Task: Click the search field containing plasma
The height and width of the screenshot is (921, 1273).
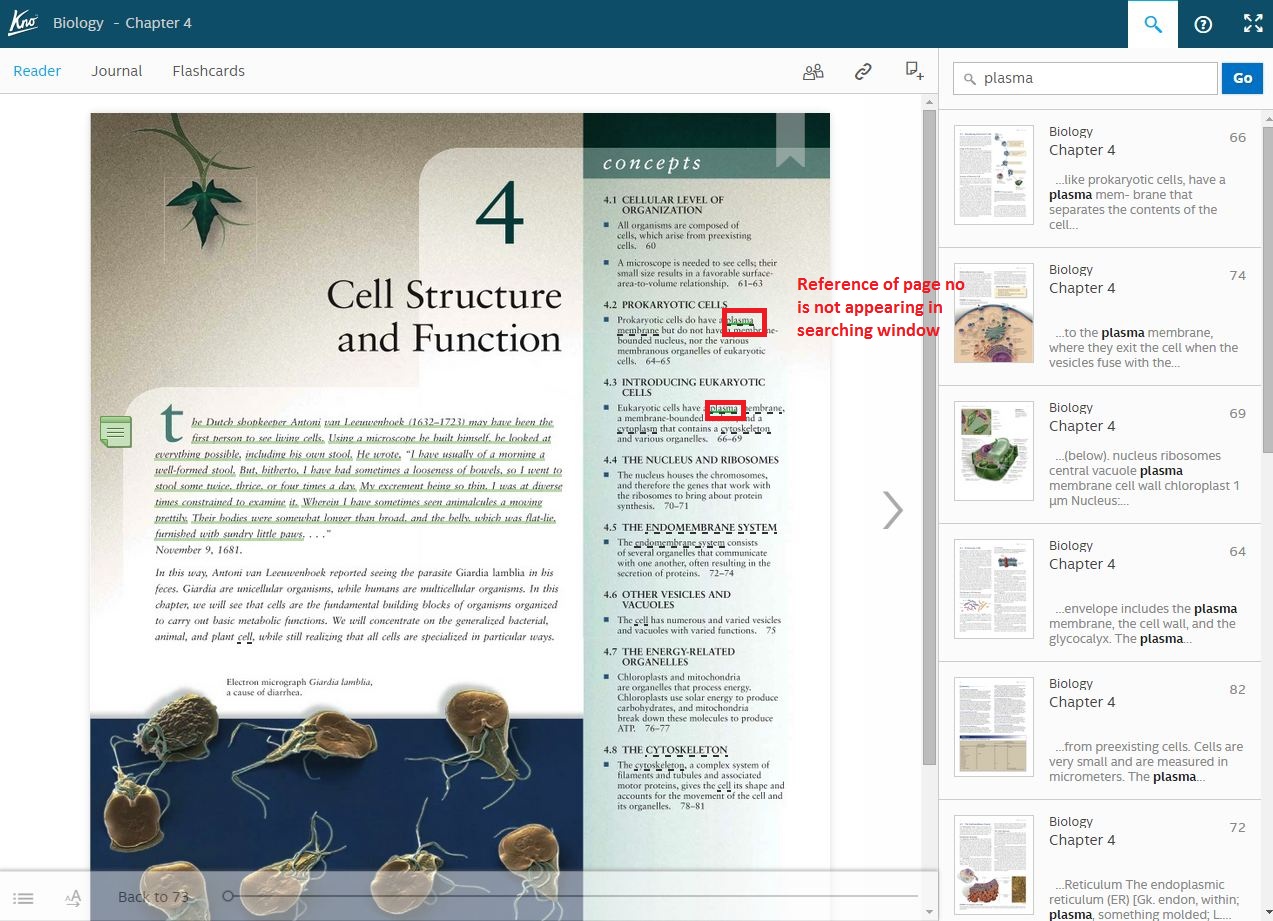Action: [1085, 78]
